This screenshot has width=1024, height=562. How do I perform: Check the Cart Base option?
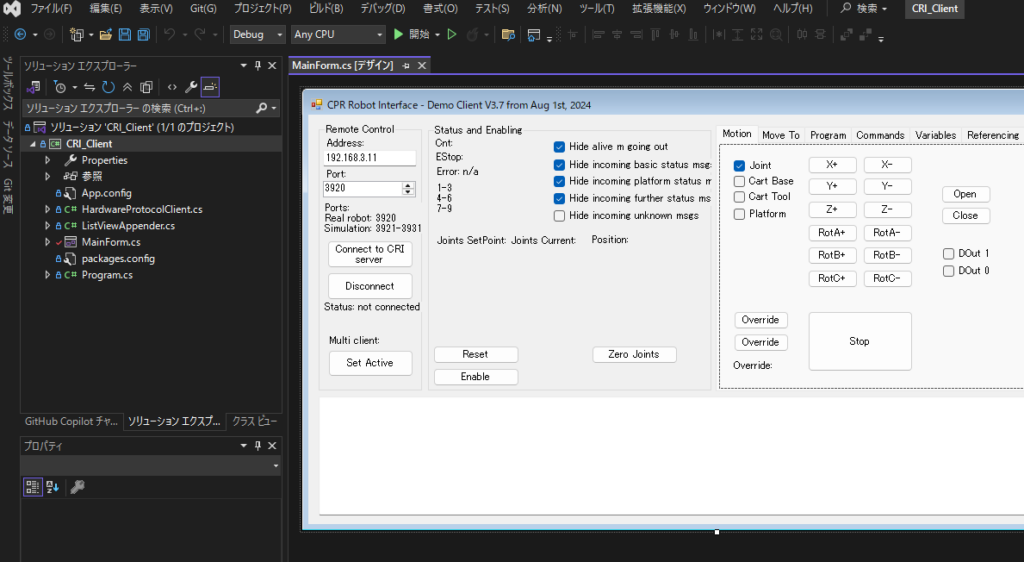[739, 181]
